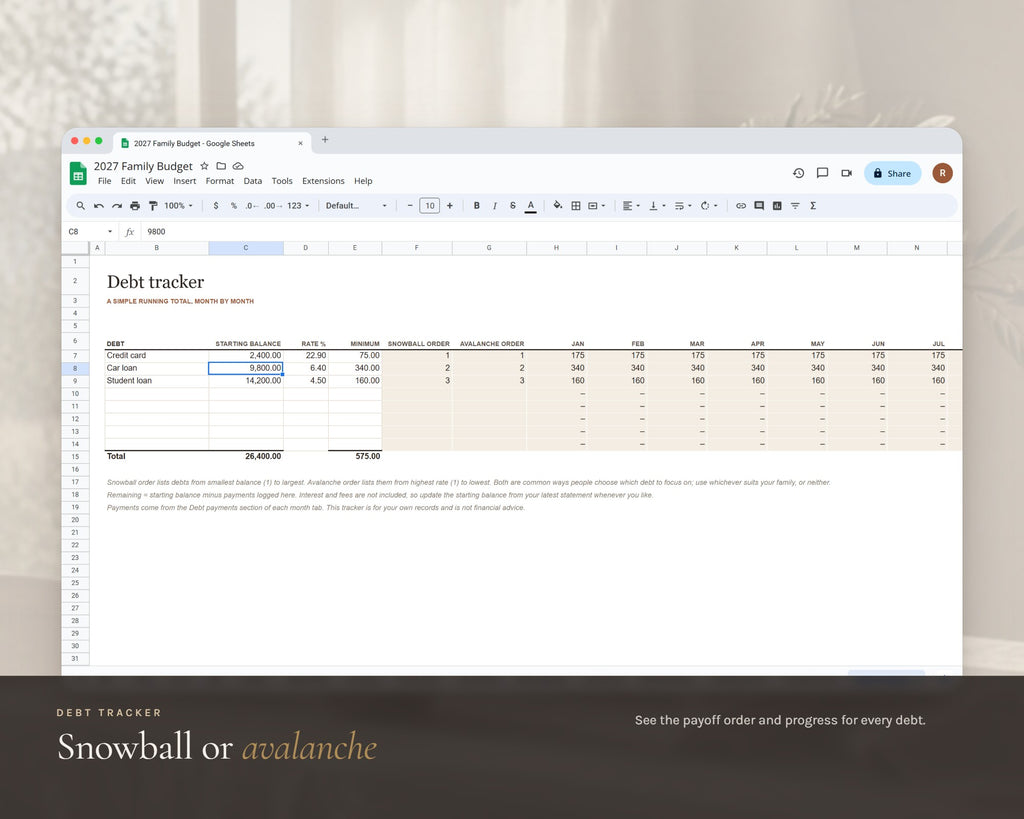Toggle Bold formatting
This screenshot has width=1024, height=819.
tap(477, 206)
